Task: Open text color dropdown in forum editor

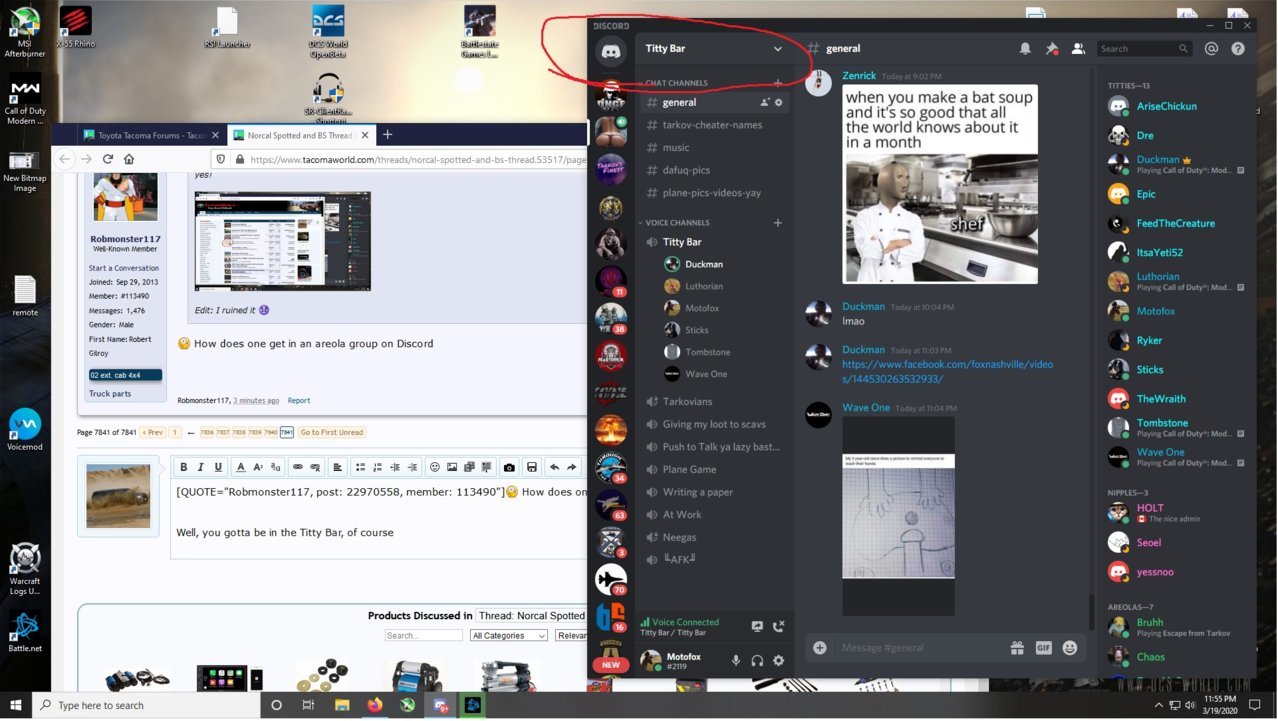Action: (240, 467)
